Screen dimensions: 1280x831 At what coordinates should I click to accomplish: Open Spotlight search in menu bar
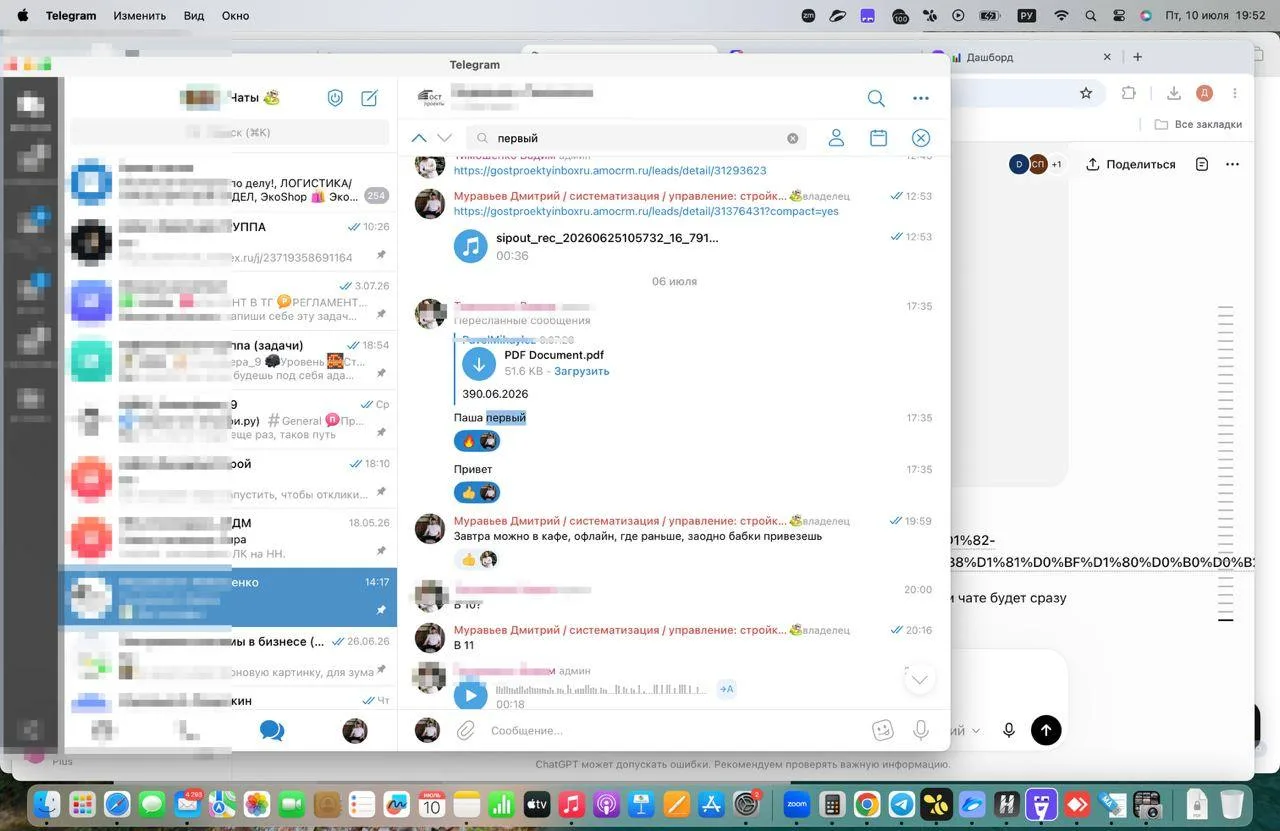click(1090, 16)
